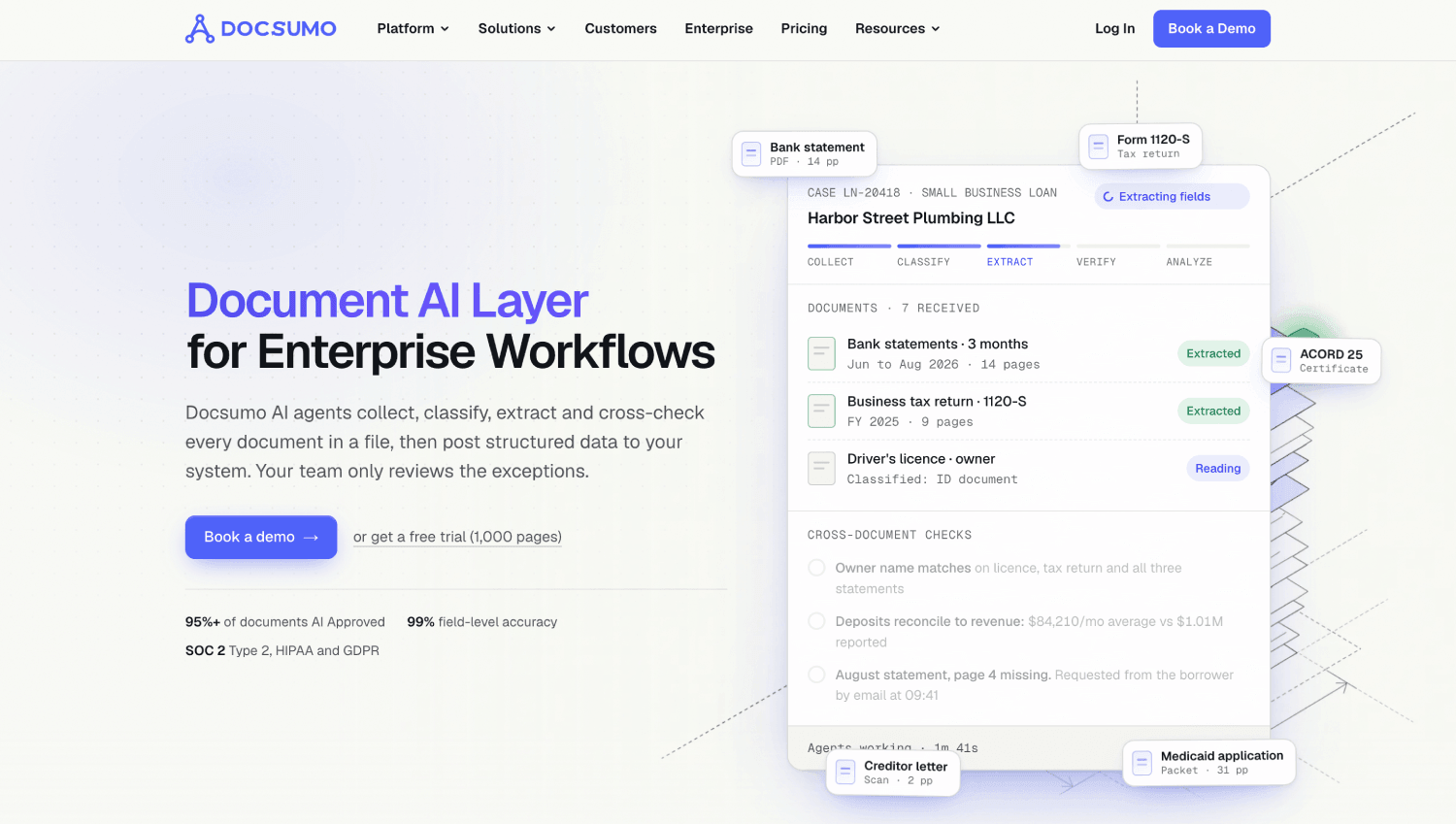Click the Harbor Street Plumbing LLC title
The height and width of the screenshot is (824, 1456).
[911, 218]
